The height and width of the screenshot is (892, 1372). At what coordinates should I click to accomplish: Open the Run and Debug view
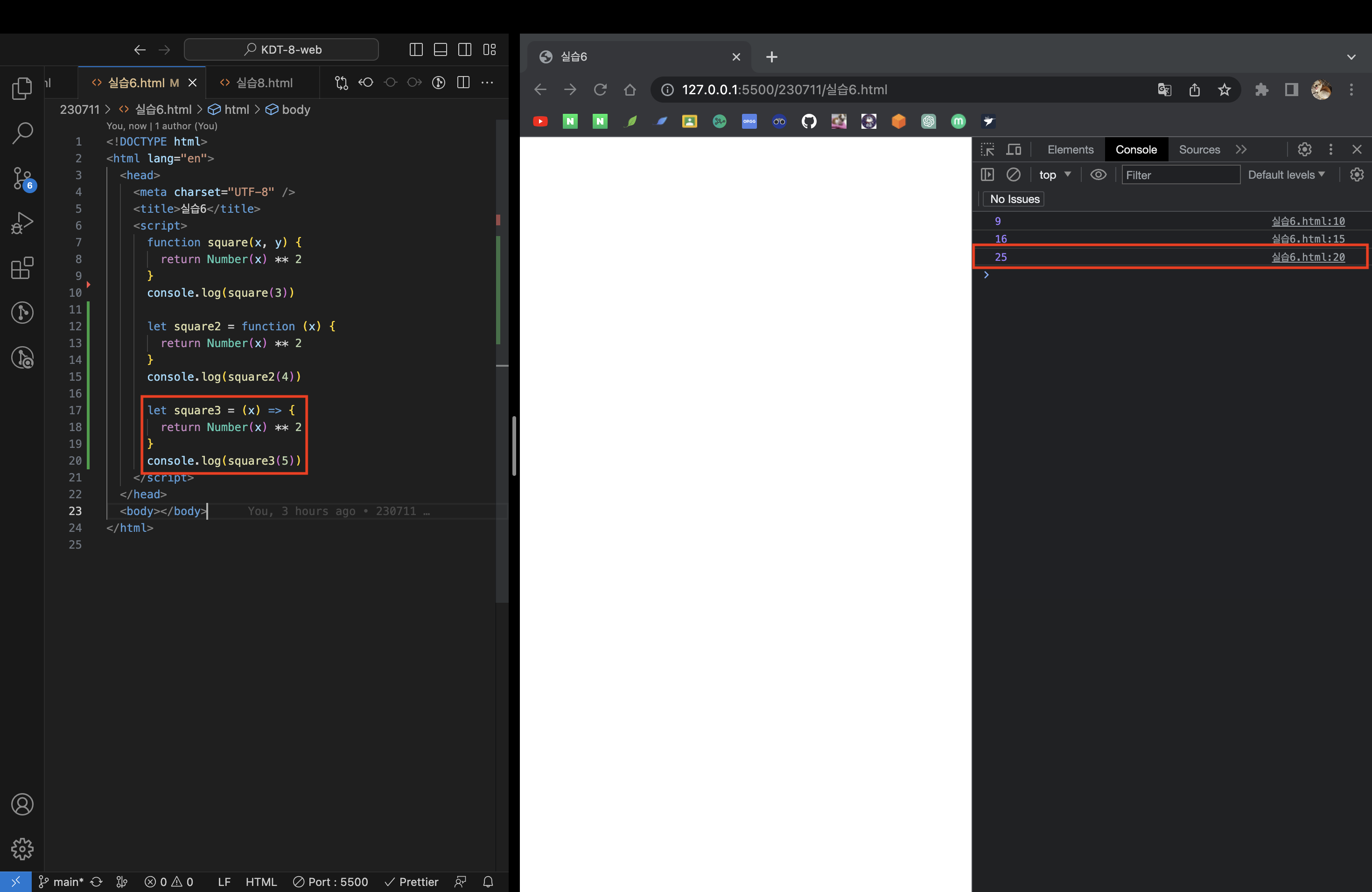22,223
